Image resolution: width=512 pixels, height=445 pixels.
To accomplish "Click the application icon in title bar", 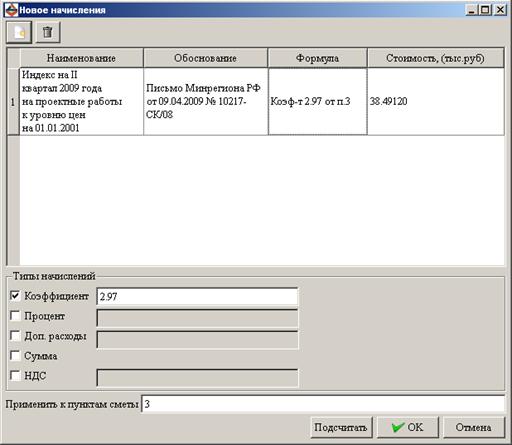I will pyautogui.click(x=11, y=10).
